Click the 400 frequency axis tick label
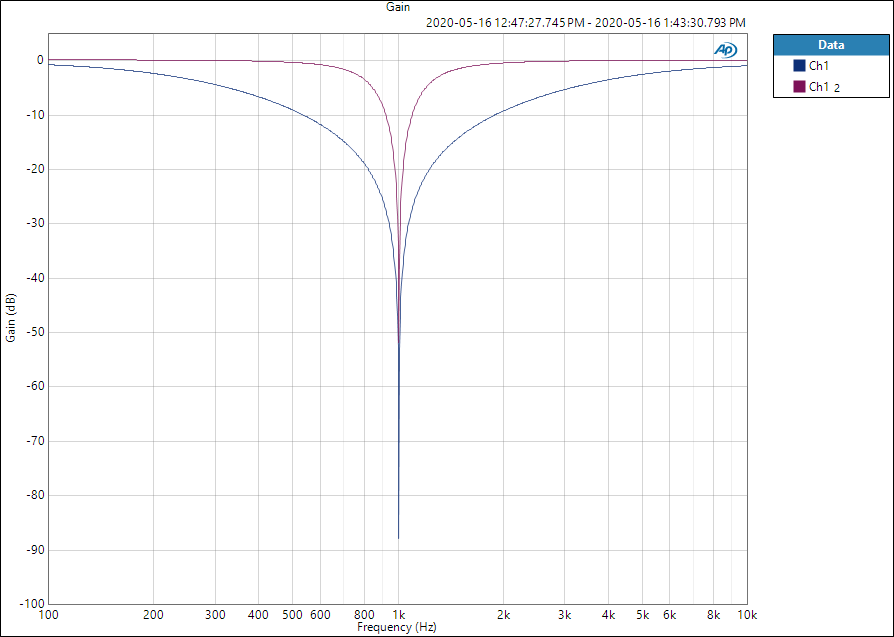894x637 pixels. tap(259, 615)
